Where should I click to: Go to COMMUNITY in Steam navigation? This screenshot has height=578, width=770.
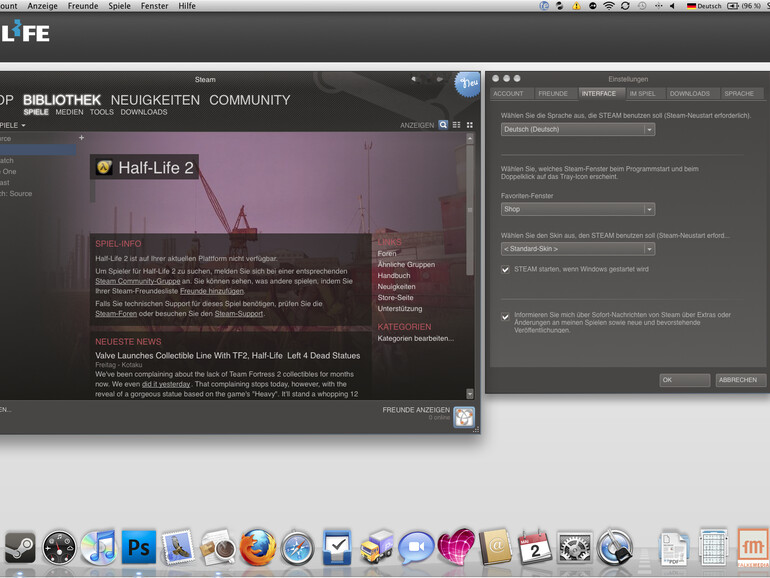pyautogui.click(x=249, y=100)
